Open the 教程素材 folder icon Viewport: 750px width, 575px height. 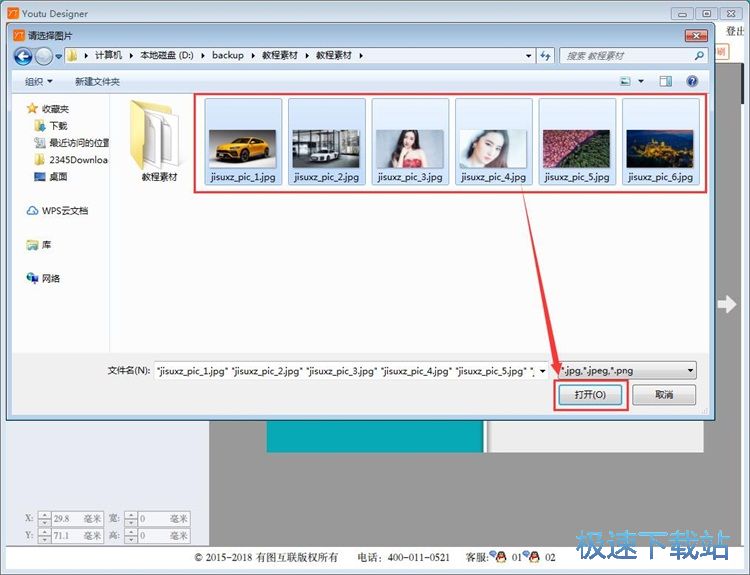158,140
